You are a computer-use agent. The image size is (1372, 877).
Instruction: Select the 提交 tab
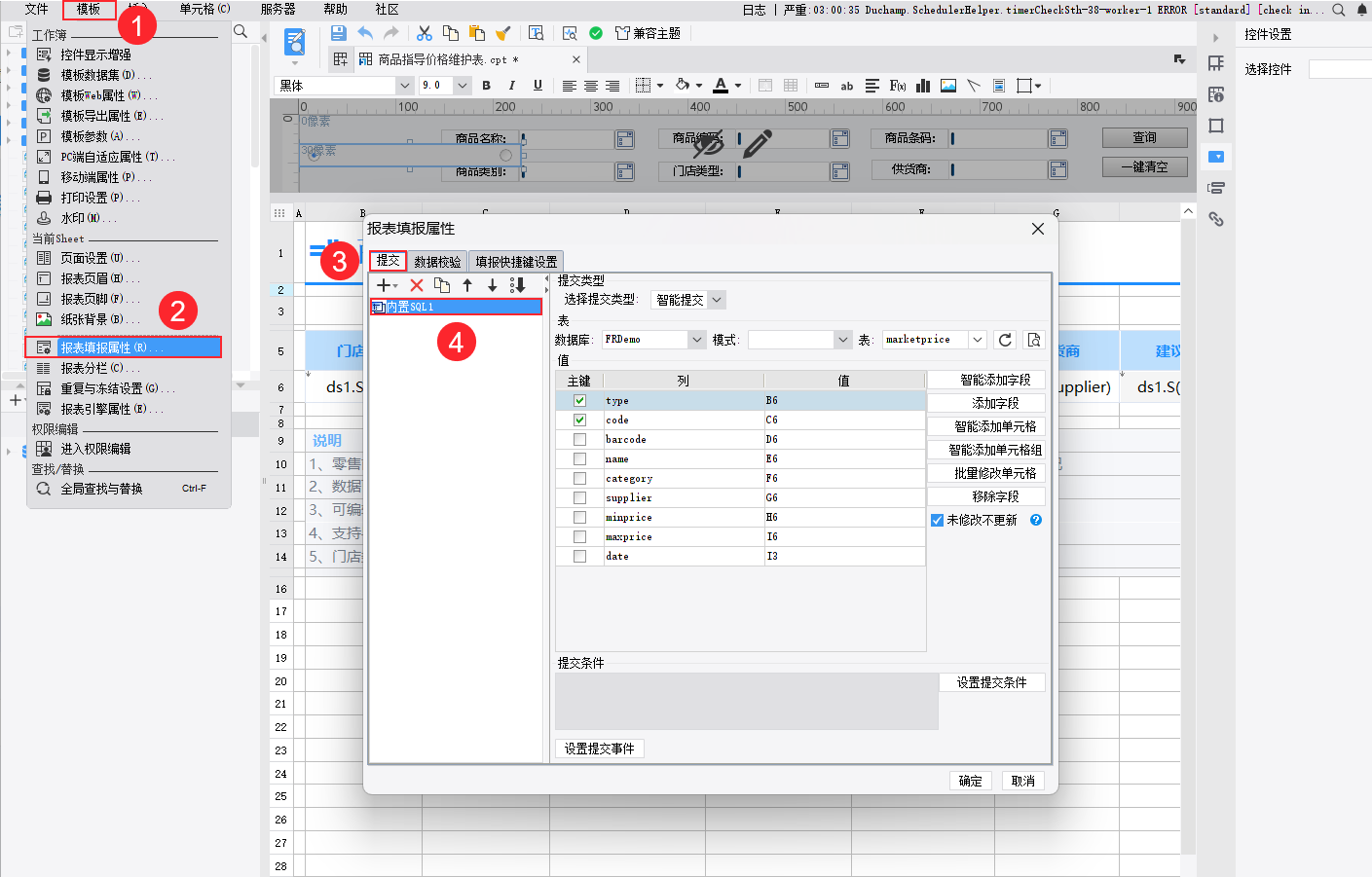point(388,261)
